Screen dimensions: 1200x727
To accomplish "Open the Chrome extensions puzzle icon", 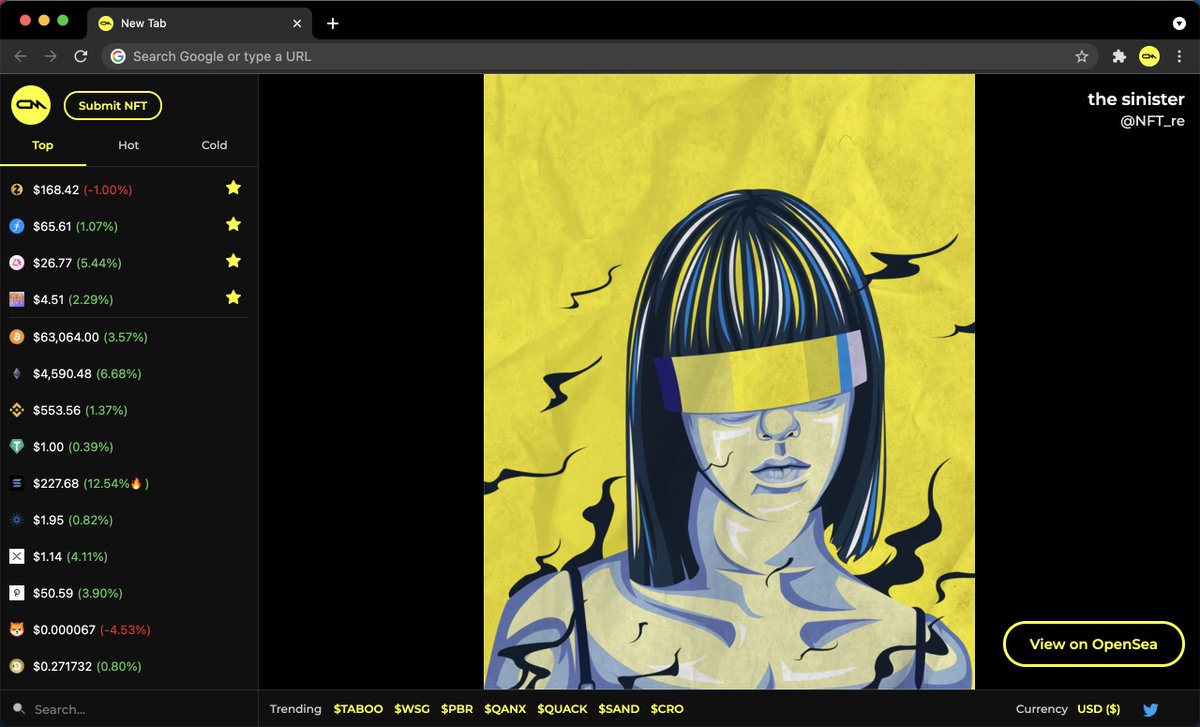I will (x=1119, y=57).
